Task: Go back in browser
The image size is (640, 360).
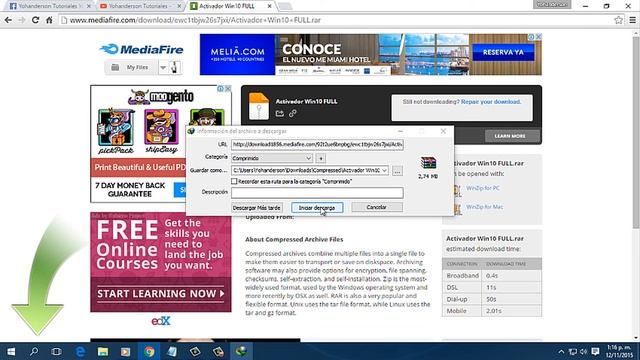Action: 8,20
